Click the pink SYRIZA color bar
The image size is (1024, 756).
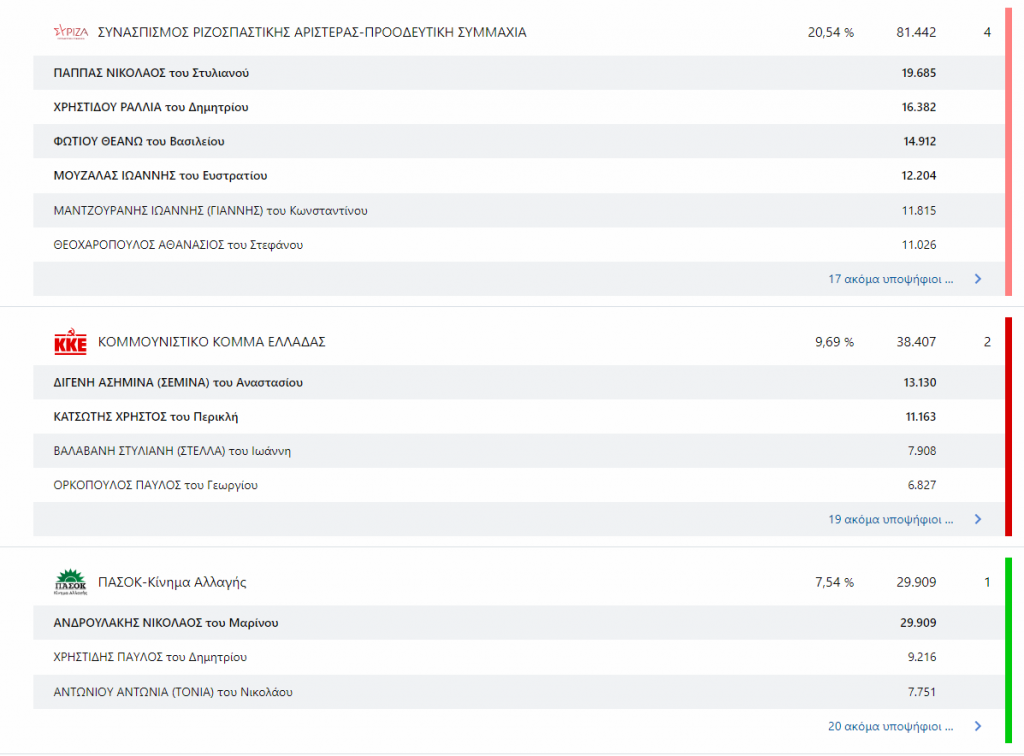coord(1008,150)
